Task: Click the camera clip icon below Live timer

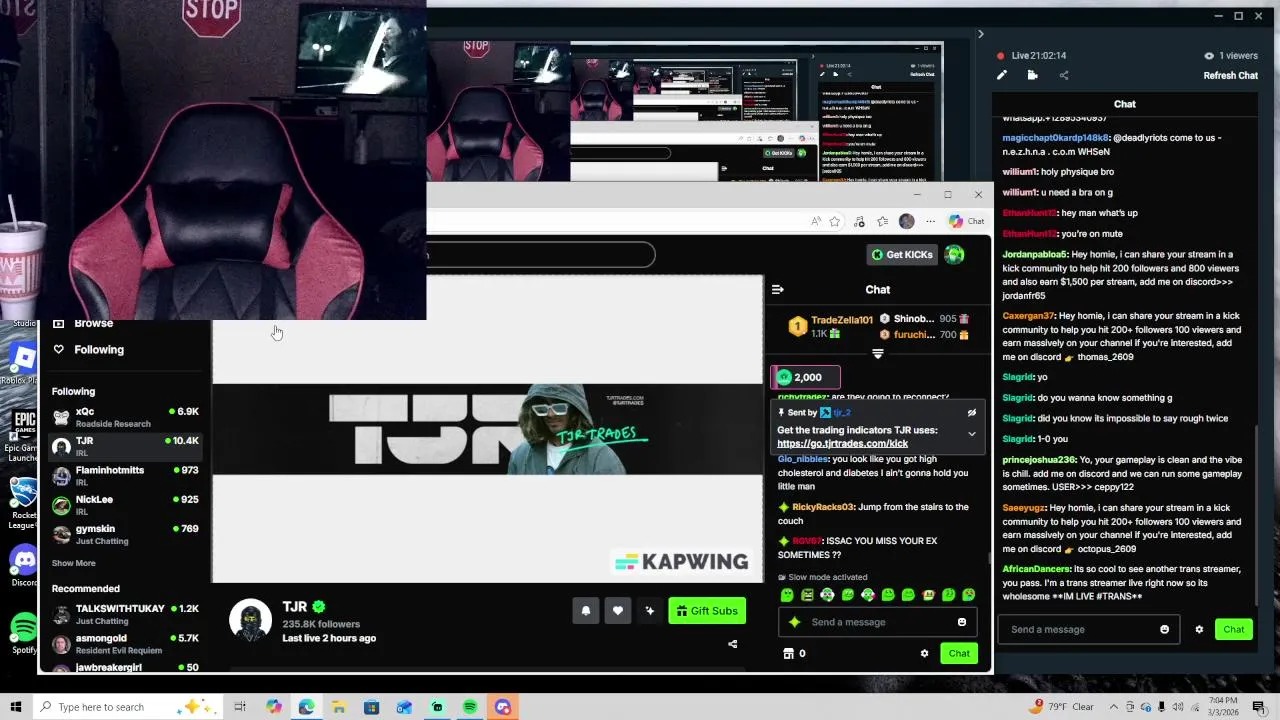Action: click(1032, 75)
